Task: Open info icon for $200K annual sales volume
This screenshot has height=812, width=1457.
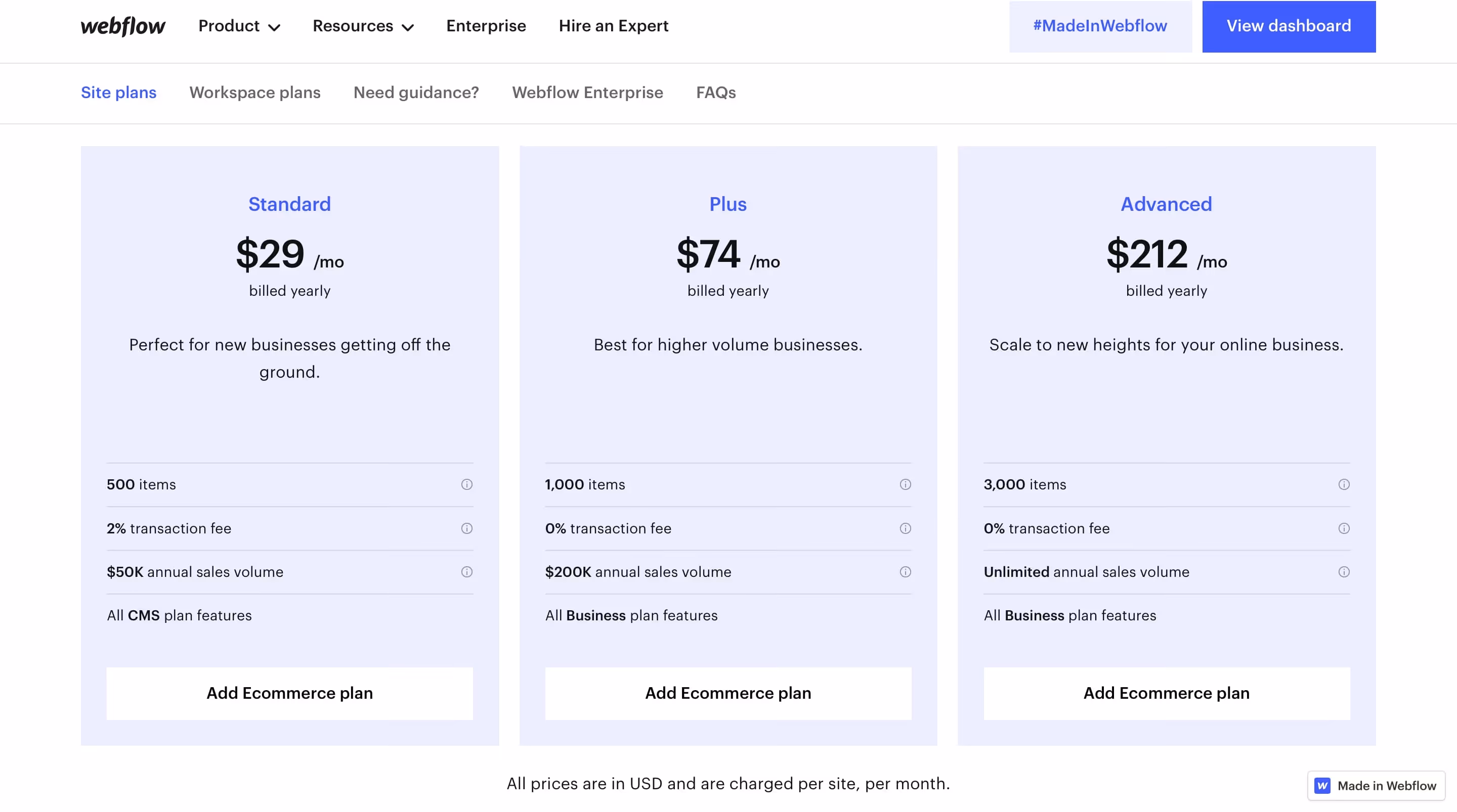Action: click(x=905, y=572)
